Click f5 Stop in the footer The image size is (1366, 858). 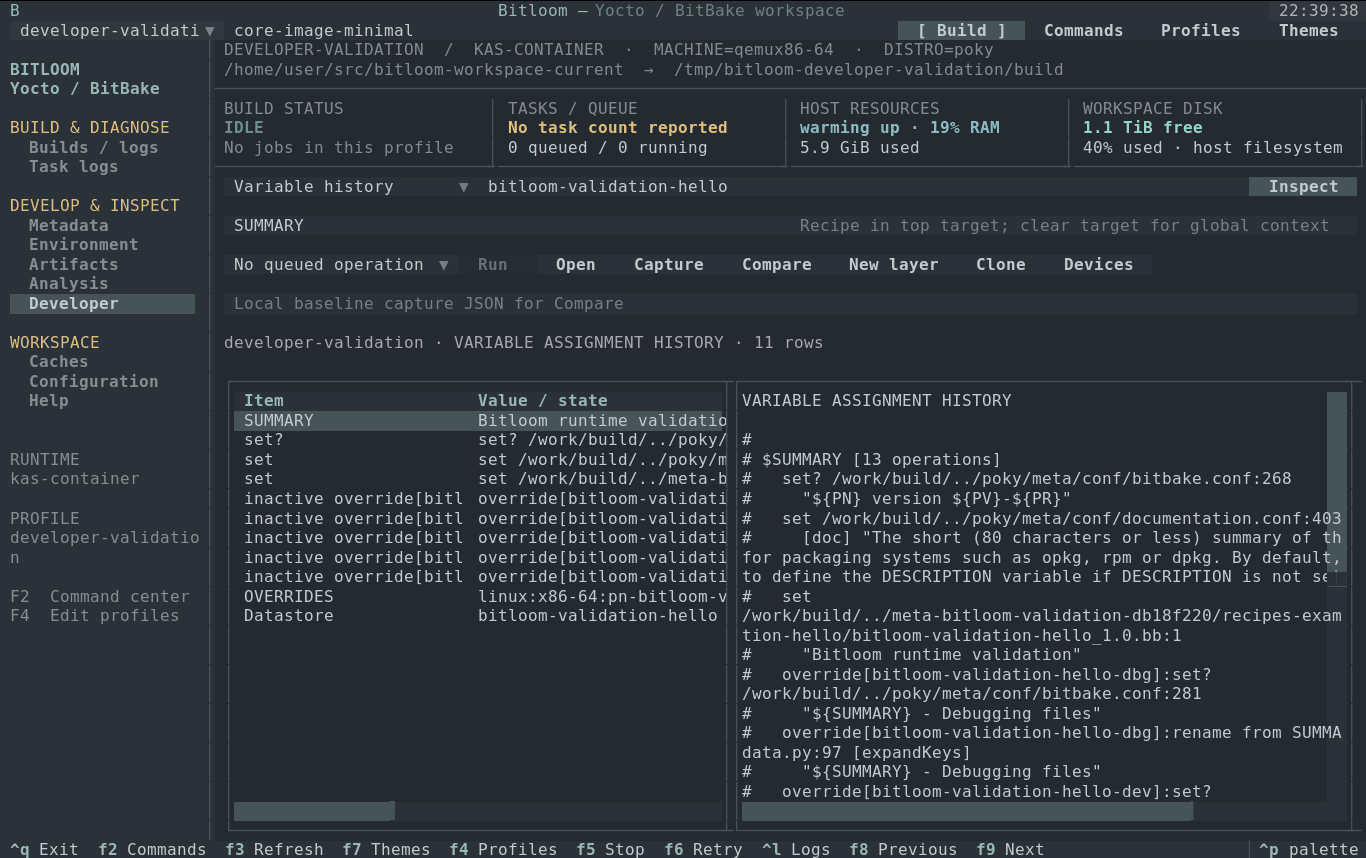click(x=610, y=850)
